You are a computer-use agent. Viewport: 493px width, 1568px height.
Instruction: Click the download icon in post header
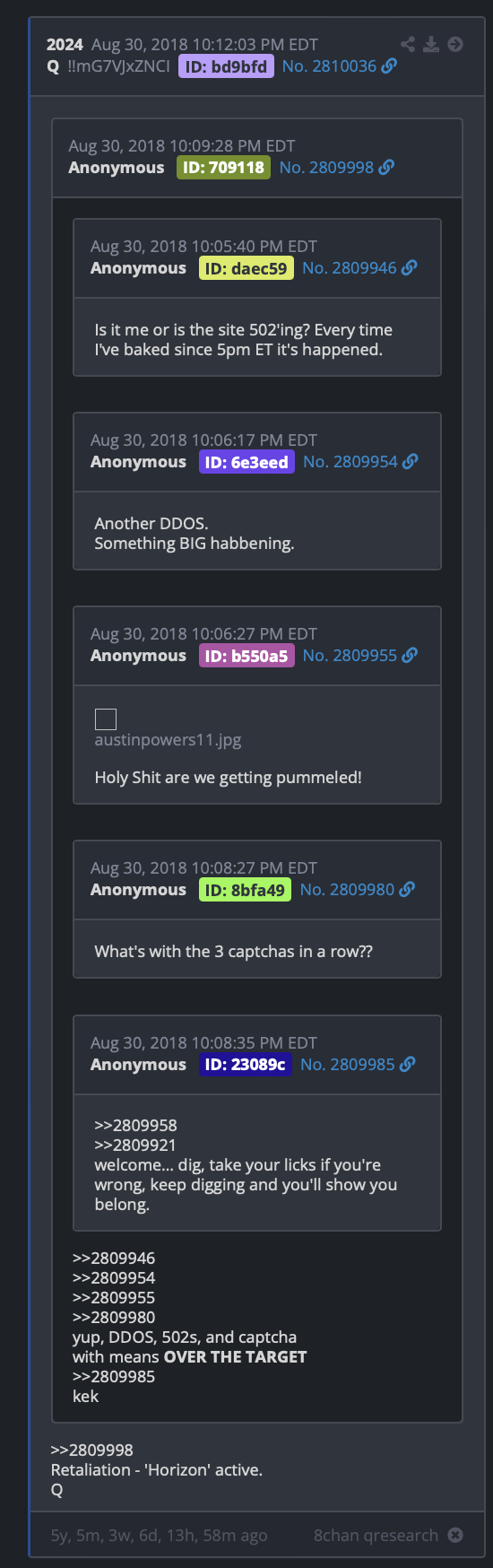coord(431,44)
